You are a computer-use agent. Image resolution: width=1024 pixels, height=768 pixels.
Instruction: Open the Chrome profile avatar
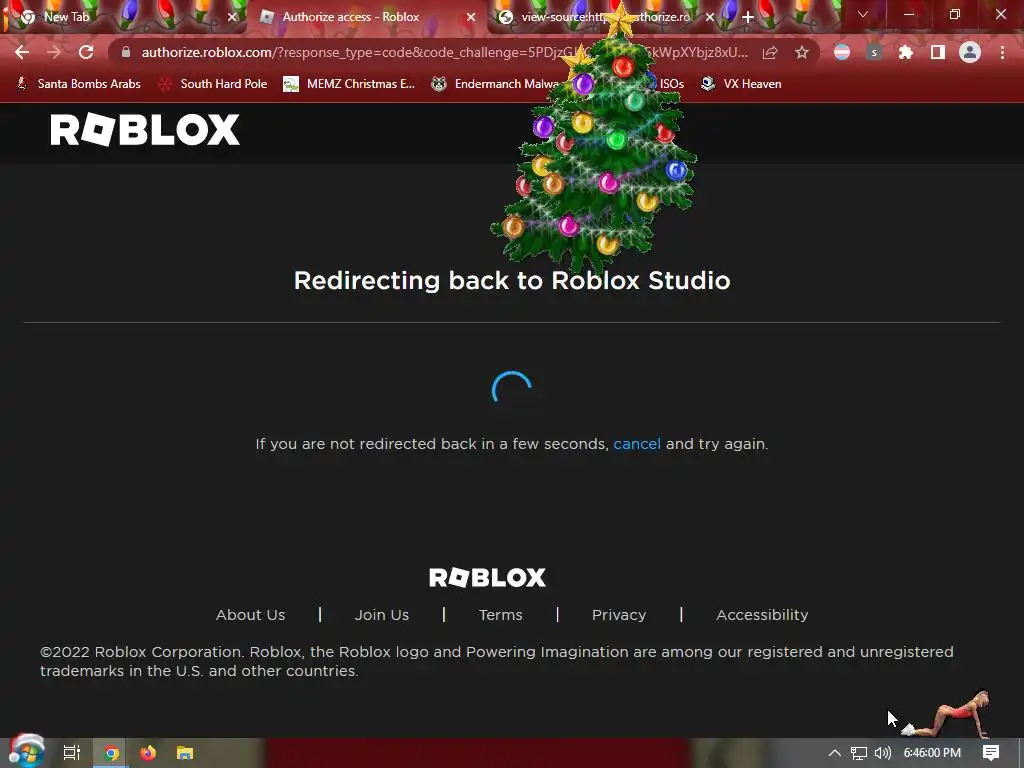(970, 53)
